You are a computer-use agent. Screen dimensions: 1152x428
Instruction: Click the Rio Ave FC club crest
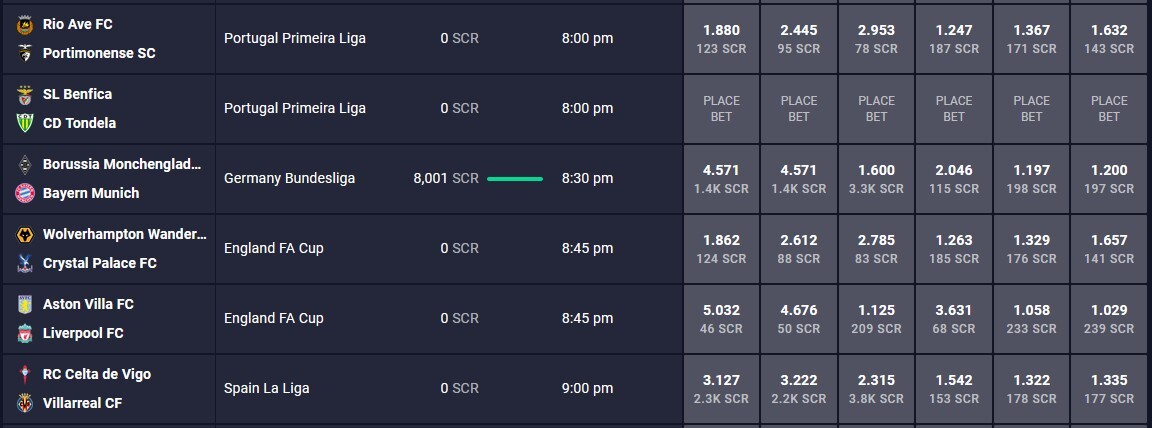(25, 24)
